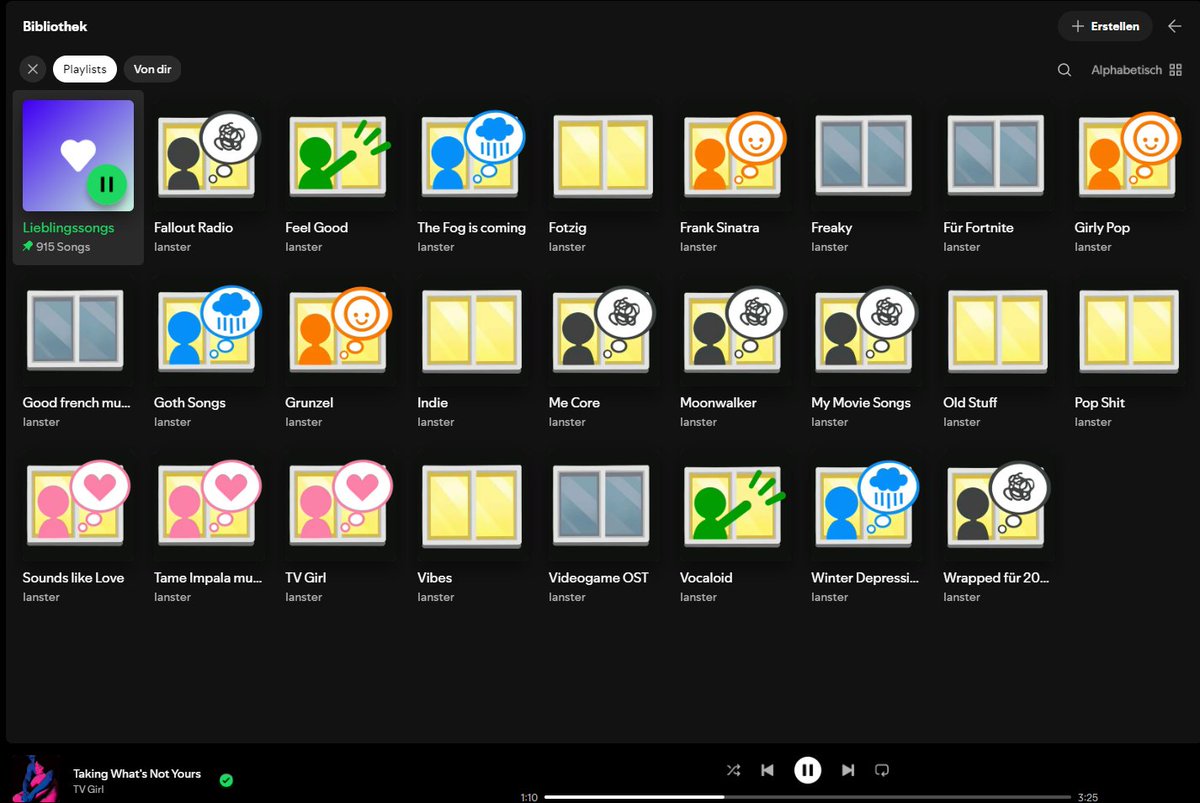Click the Goth Songs title text
Viewport: 1200px width, 803px height.
pyautogui.click(x=190, y=403)
